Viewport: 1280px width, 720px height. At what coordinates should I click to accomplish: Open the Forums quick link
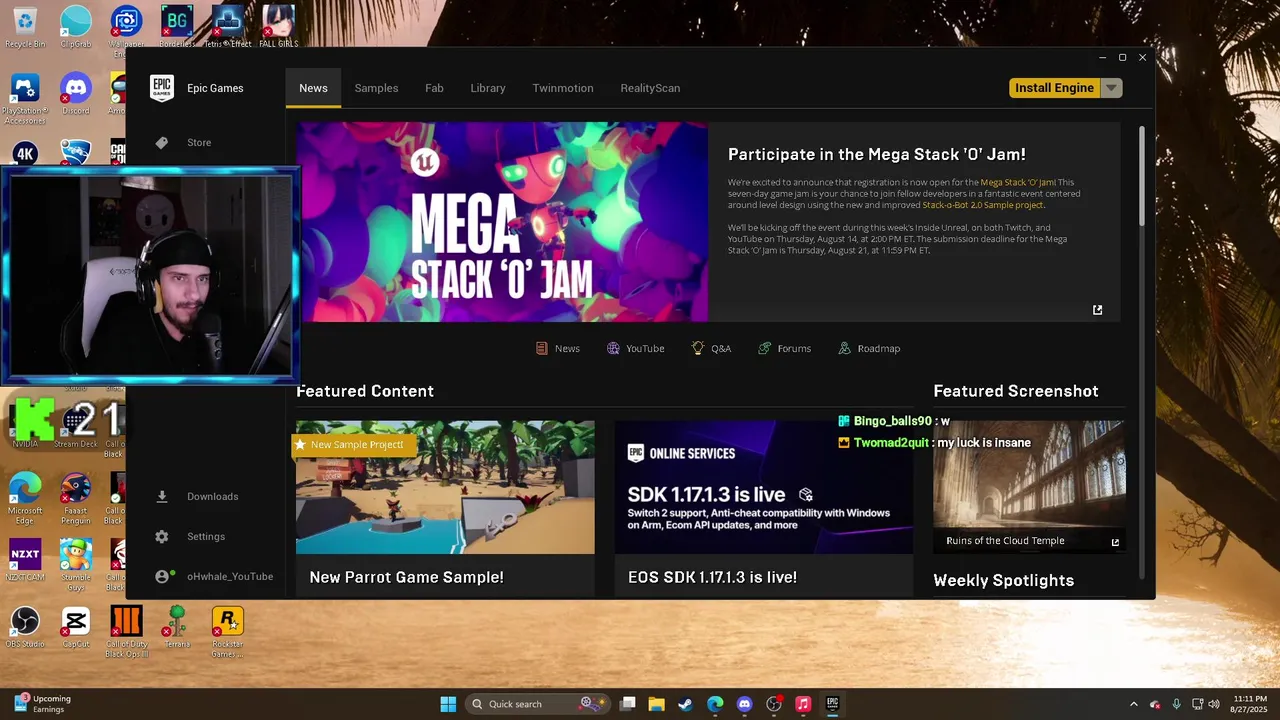[784, 348]
